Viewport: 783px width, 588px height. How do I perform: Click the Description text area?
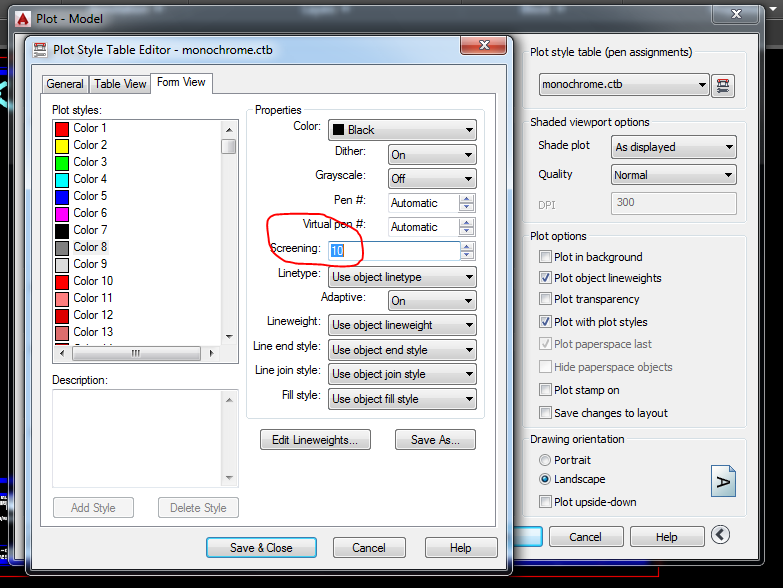[138, 438]
